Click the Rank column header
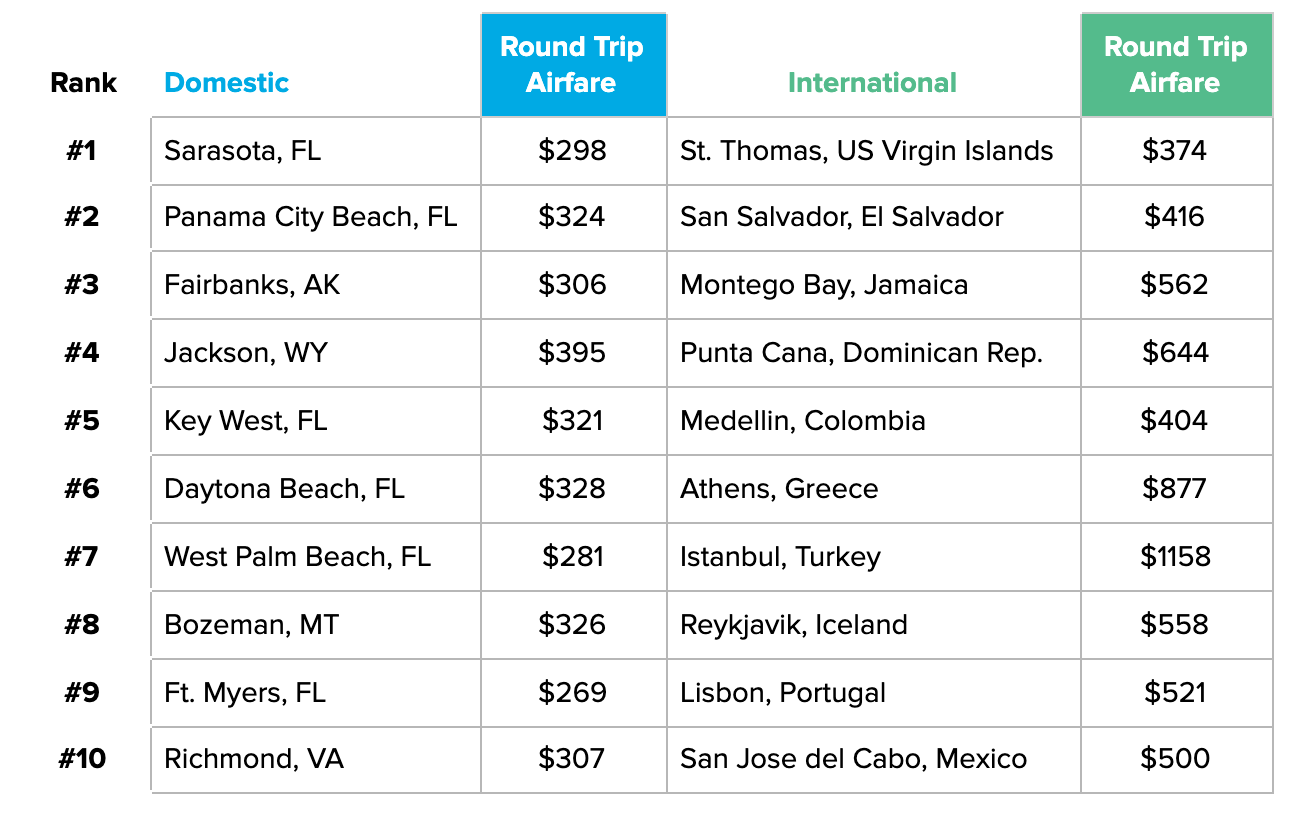This screenshot has height=820, width=1304. click(x=83, y=83)
